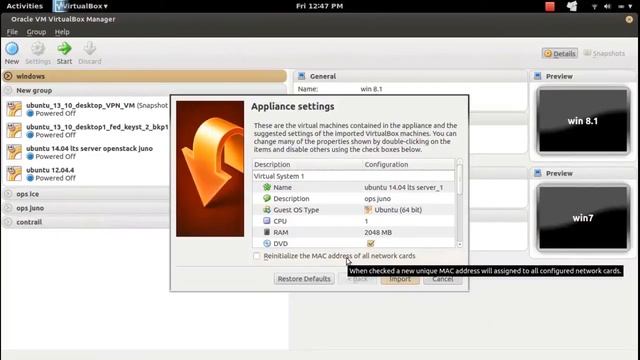Open the network icon in top bar

(x=594, y=6)
